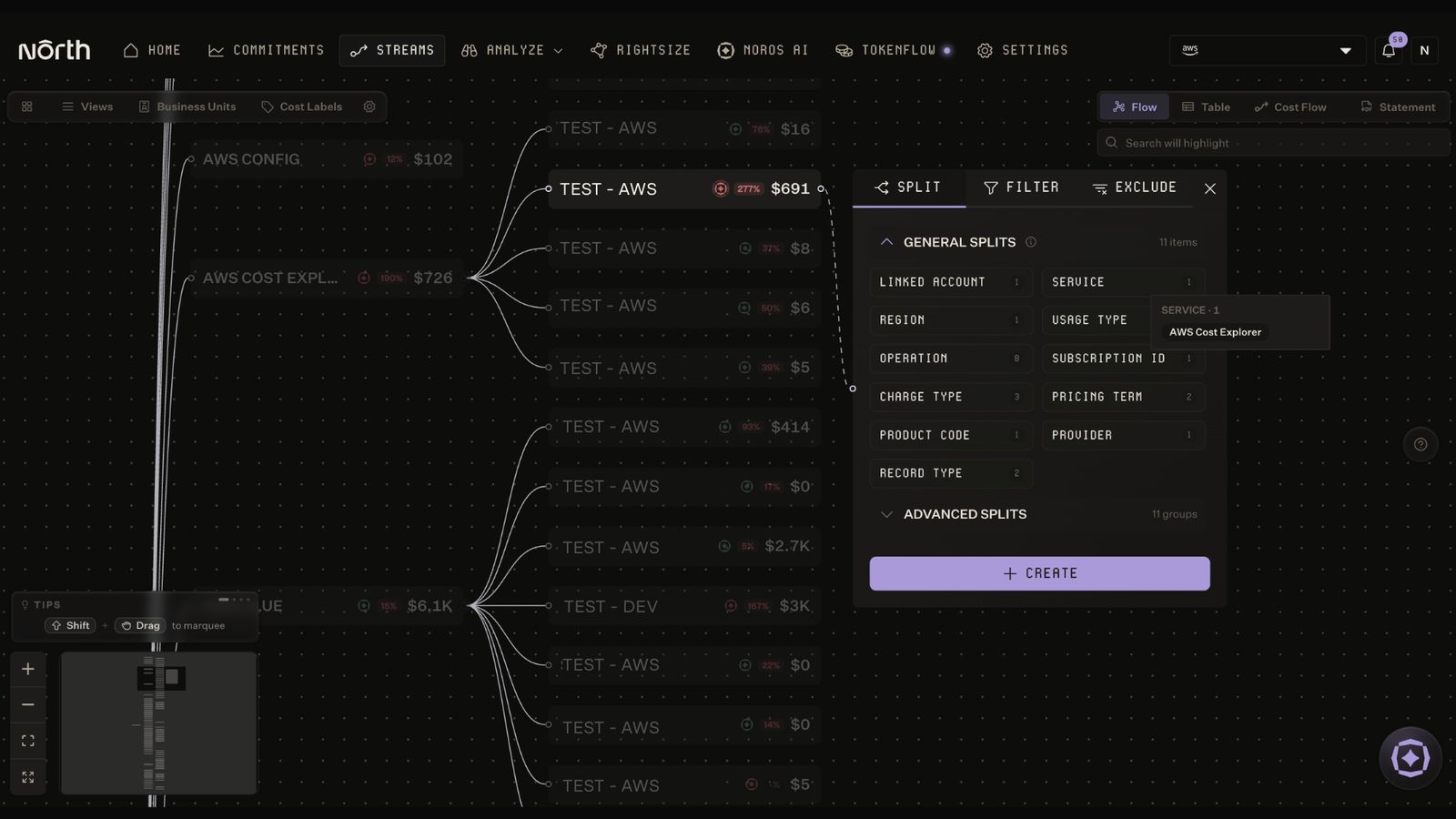Zoom in the canvas with plus button
This screenshot has height=819, width=1456.
point(28,669)
